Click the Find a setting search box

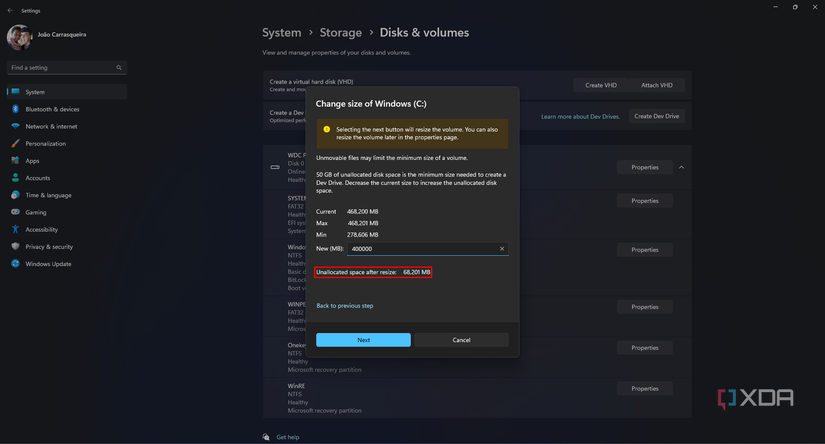click(x=60, y=68)
